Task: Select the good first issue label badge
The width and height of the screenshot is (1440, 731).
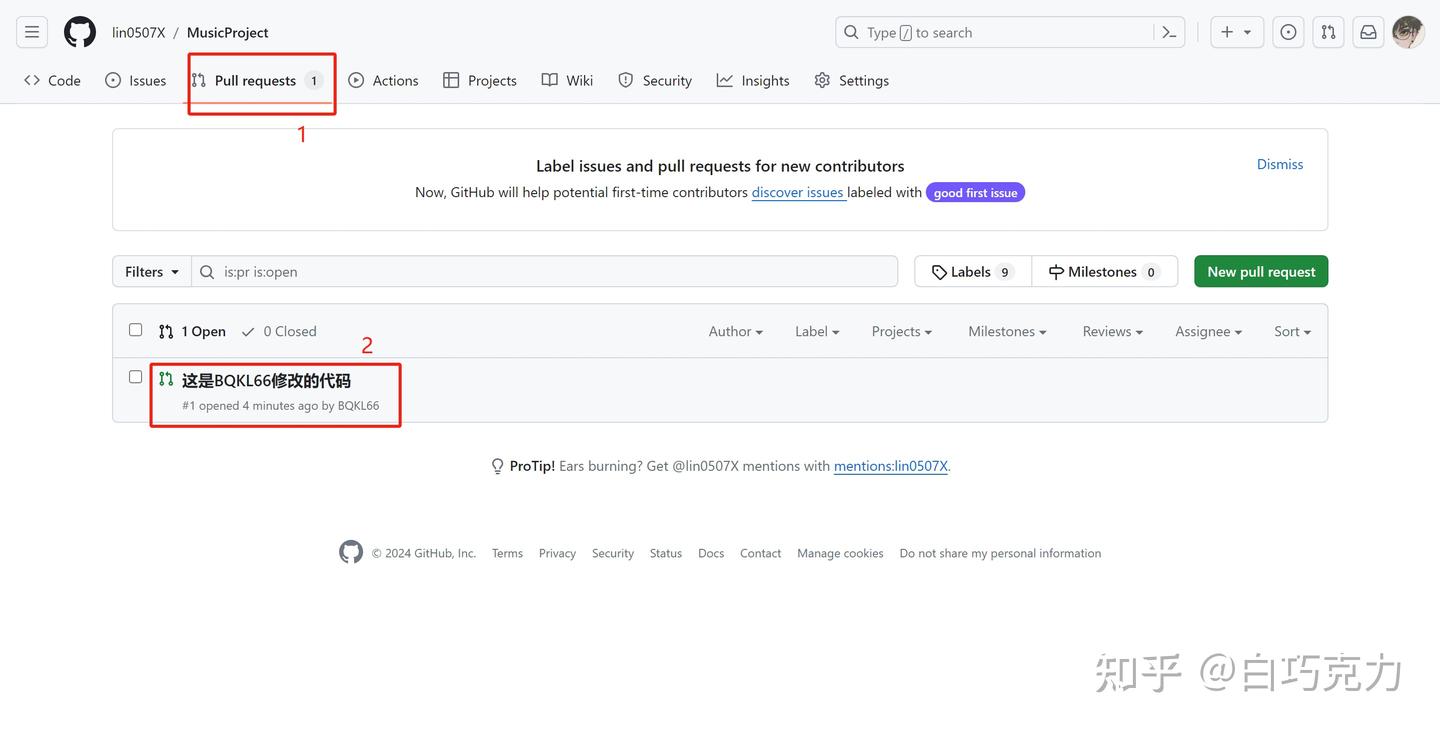Action: point(975,191)
